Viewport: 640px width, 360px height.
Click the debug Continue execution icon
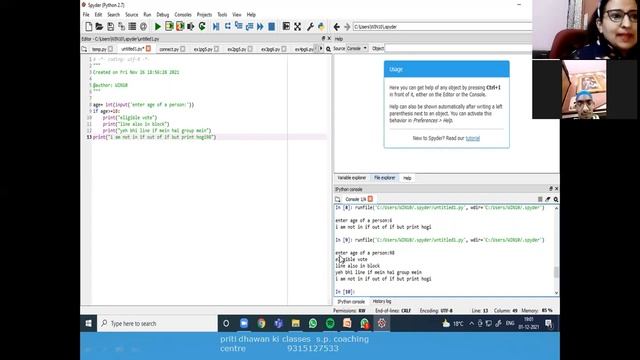pyautogui.click(x=260, y=27)
